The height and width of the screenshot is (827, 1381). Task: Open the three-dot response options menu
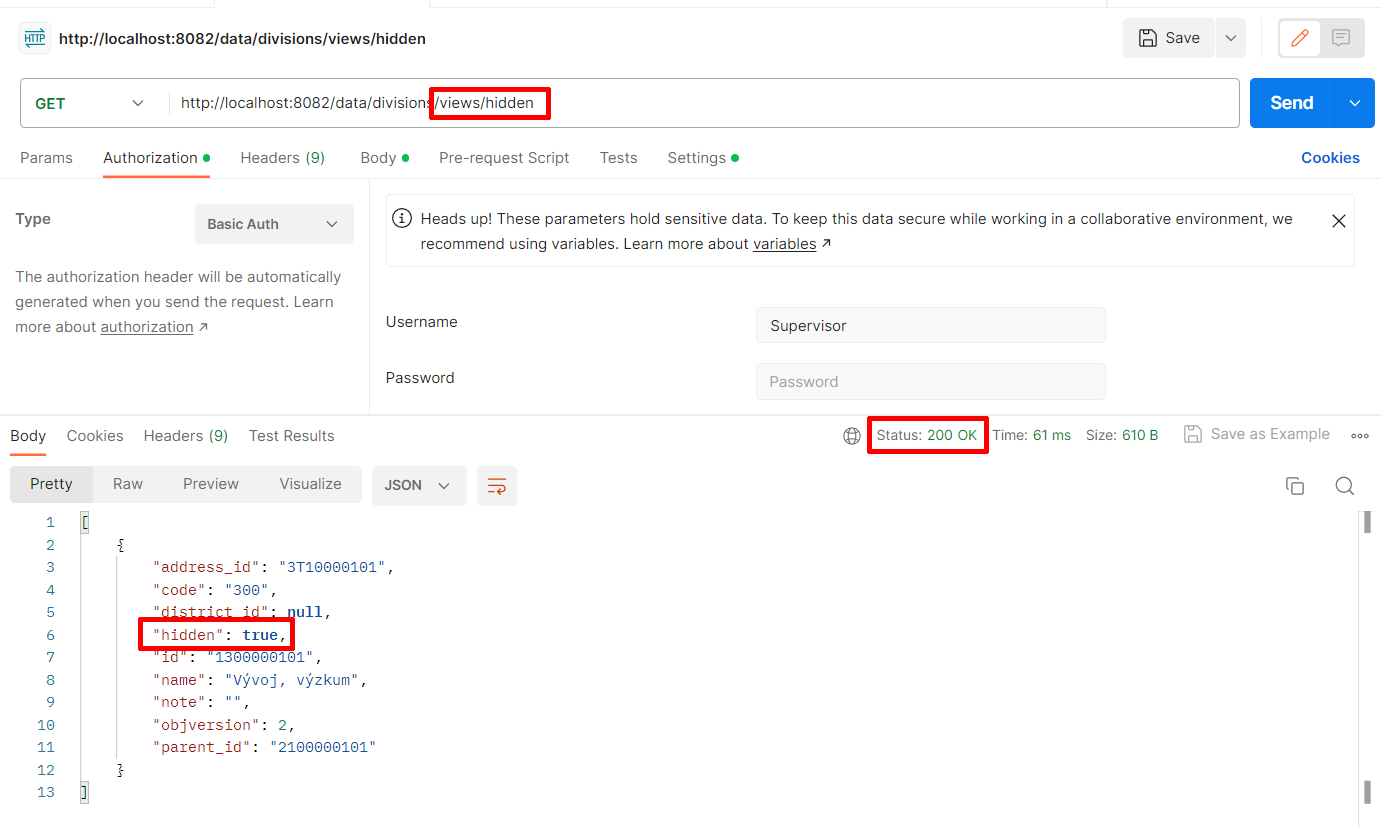pyautogui.click(x=1360, y=435)
